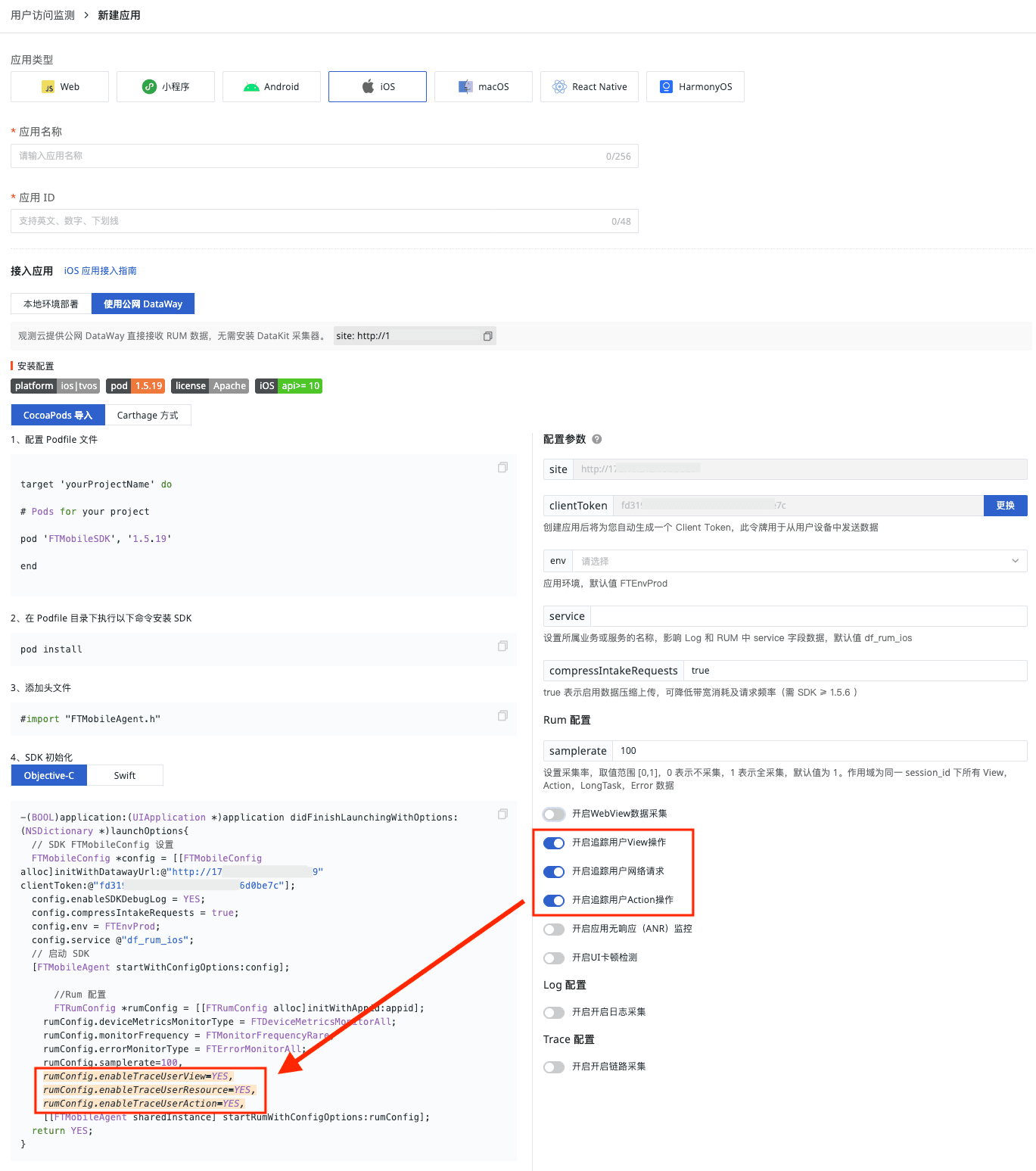The height and width of the screenshot is (1171, 1036).
Task: Click the help icon beside 配置参数
Action: click(x=597, y=439)
